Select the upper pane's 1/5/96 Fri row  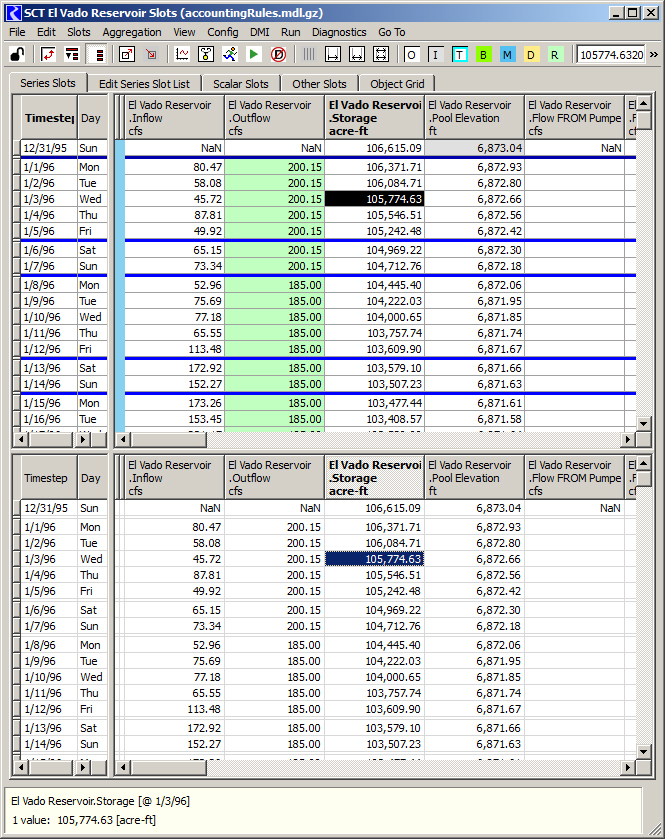(60, 231)
